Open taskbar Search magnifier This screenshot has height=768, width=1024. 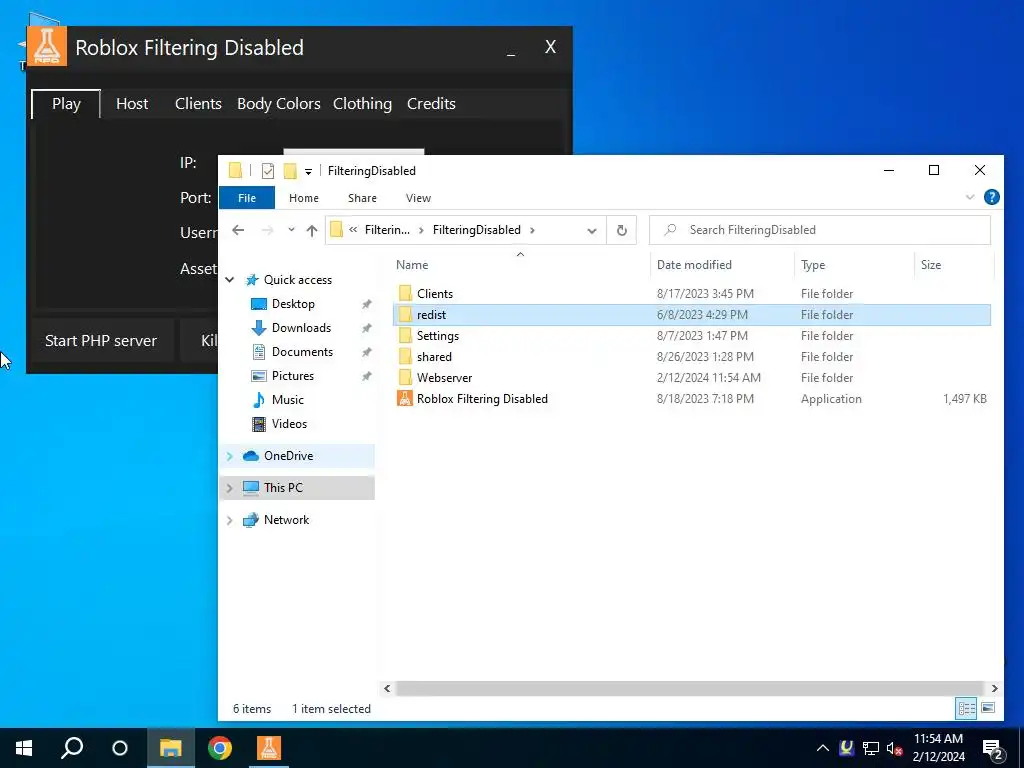[x=72, y=748]
